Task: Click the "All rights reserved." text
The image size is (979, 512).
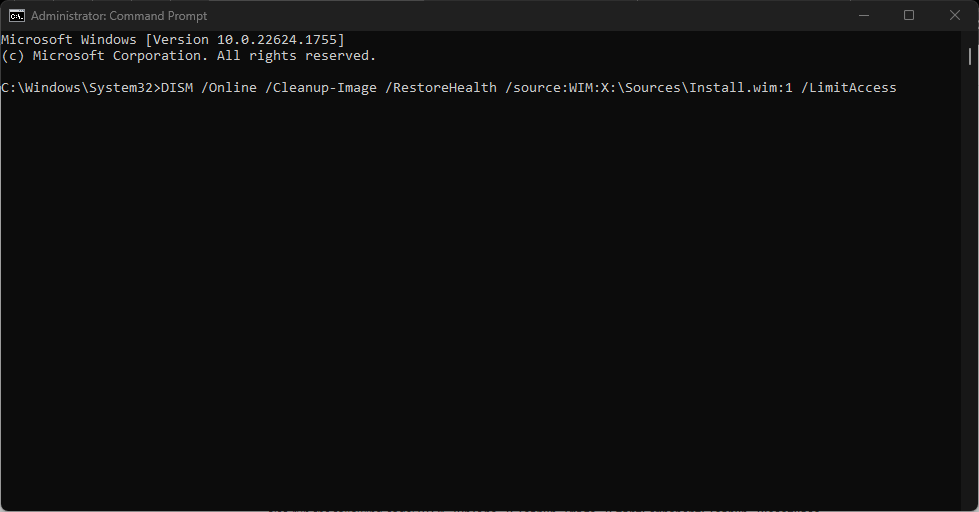Action: pos(296,56)
